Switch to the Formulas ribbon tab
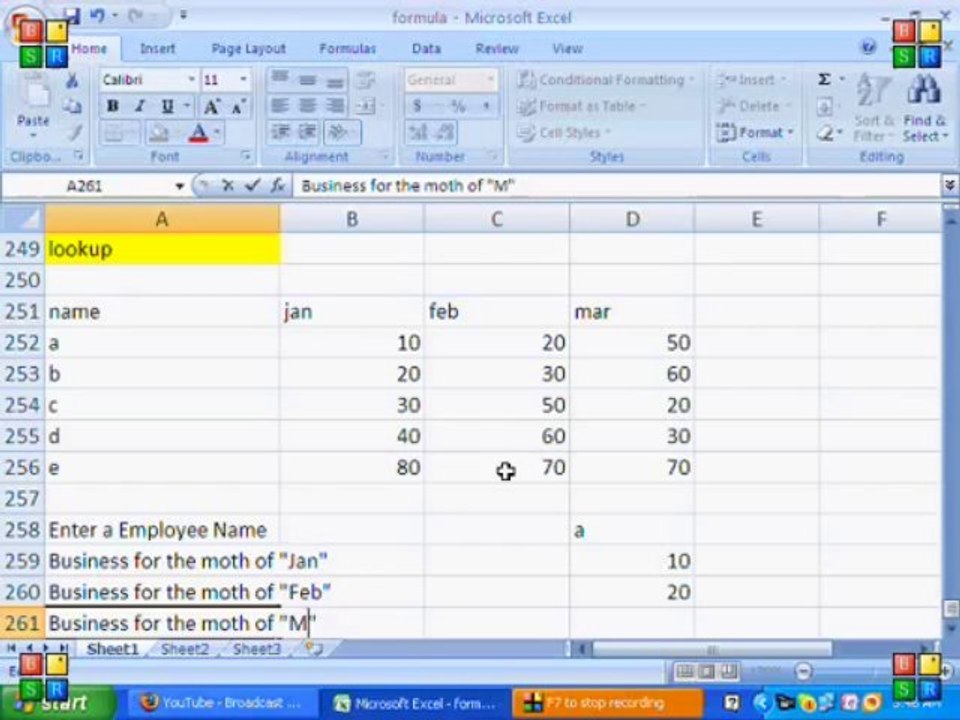This screenshot has width=960, height=720. click(348, 48)
